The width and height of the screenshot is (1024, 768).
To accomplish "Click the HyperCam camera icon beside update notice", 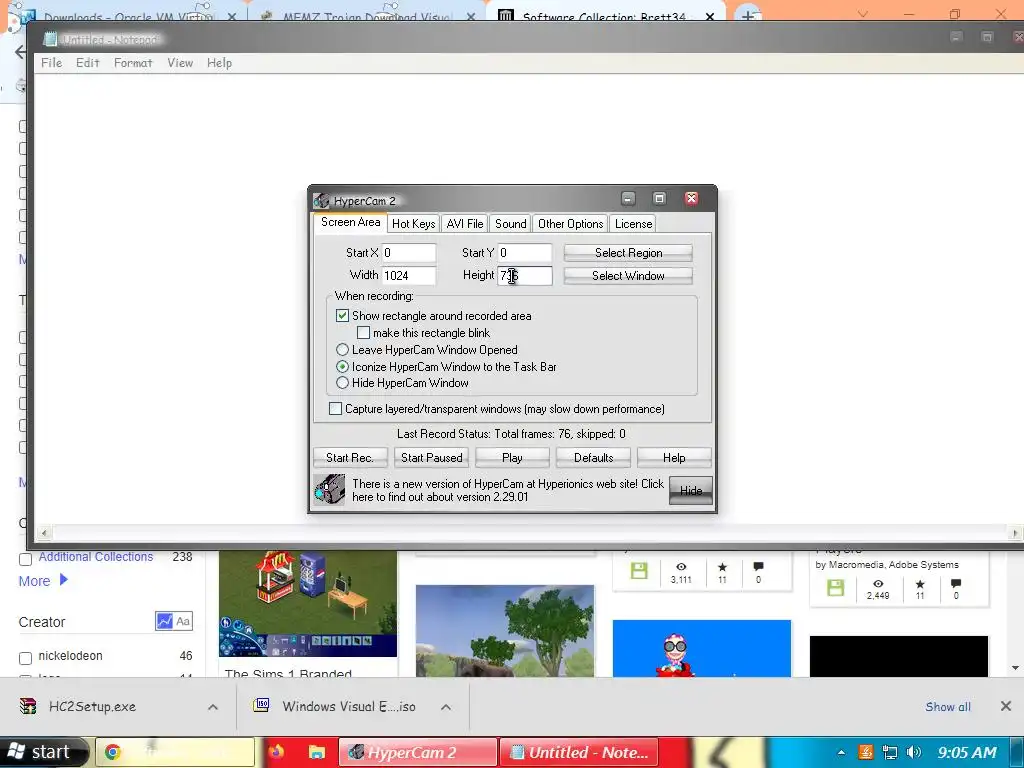I will coord(329,490).
